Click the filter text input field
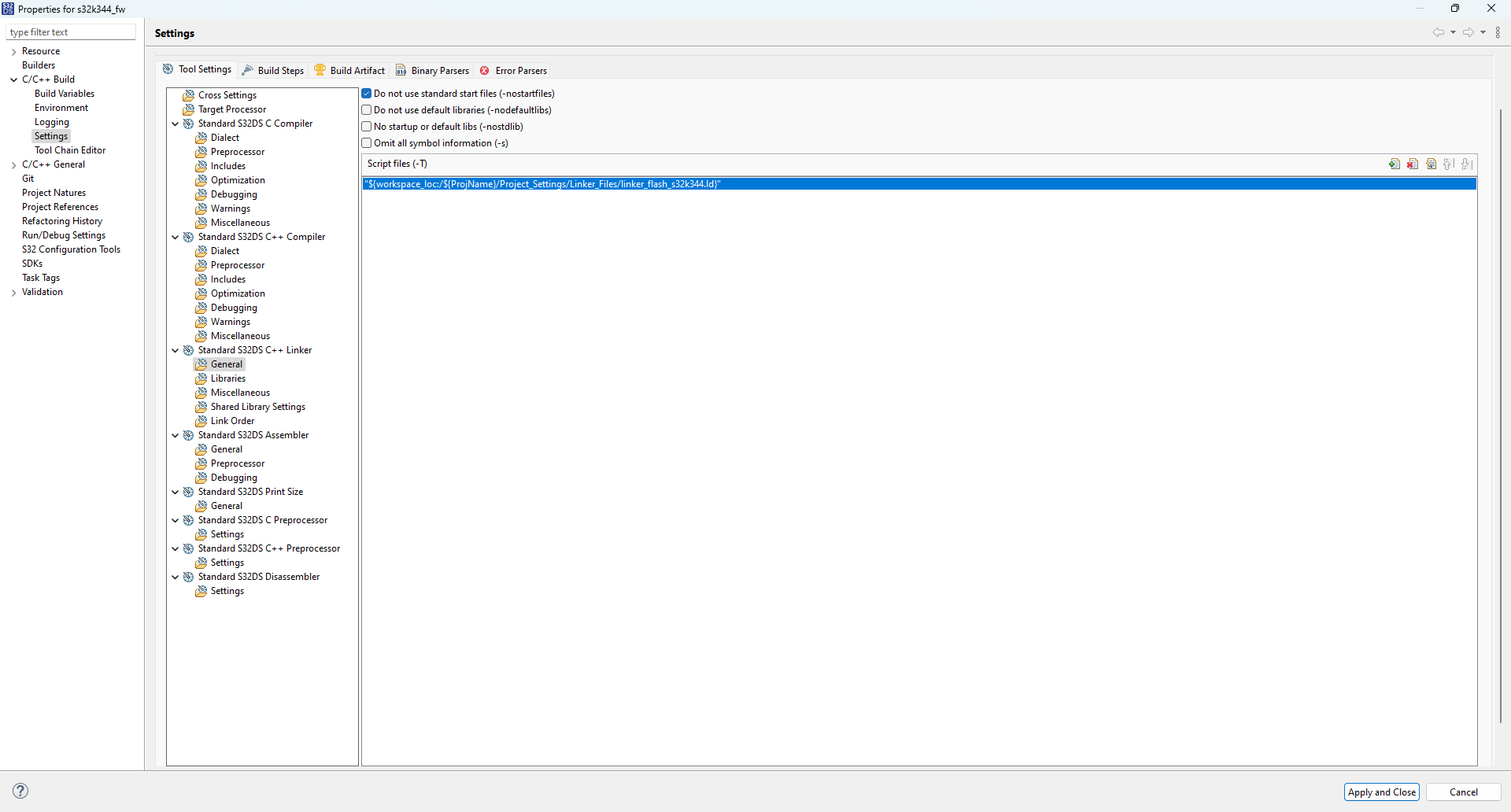This screenshot has height=812, width=1511. (x=71, y=31)
